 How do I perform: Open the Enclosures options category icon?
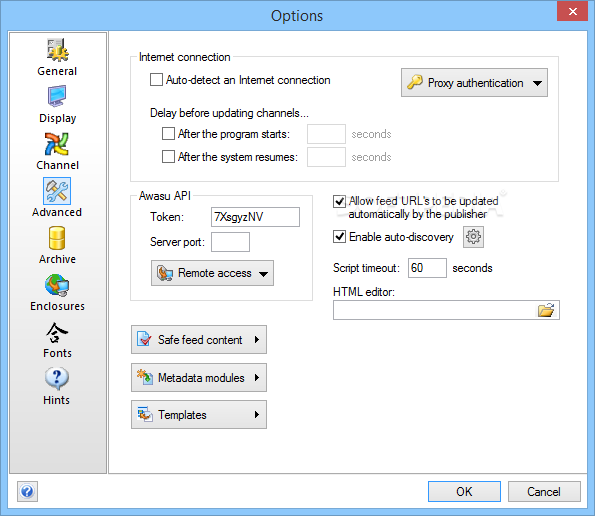coord(57,285)
